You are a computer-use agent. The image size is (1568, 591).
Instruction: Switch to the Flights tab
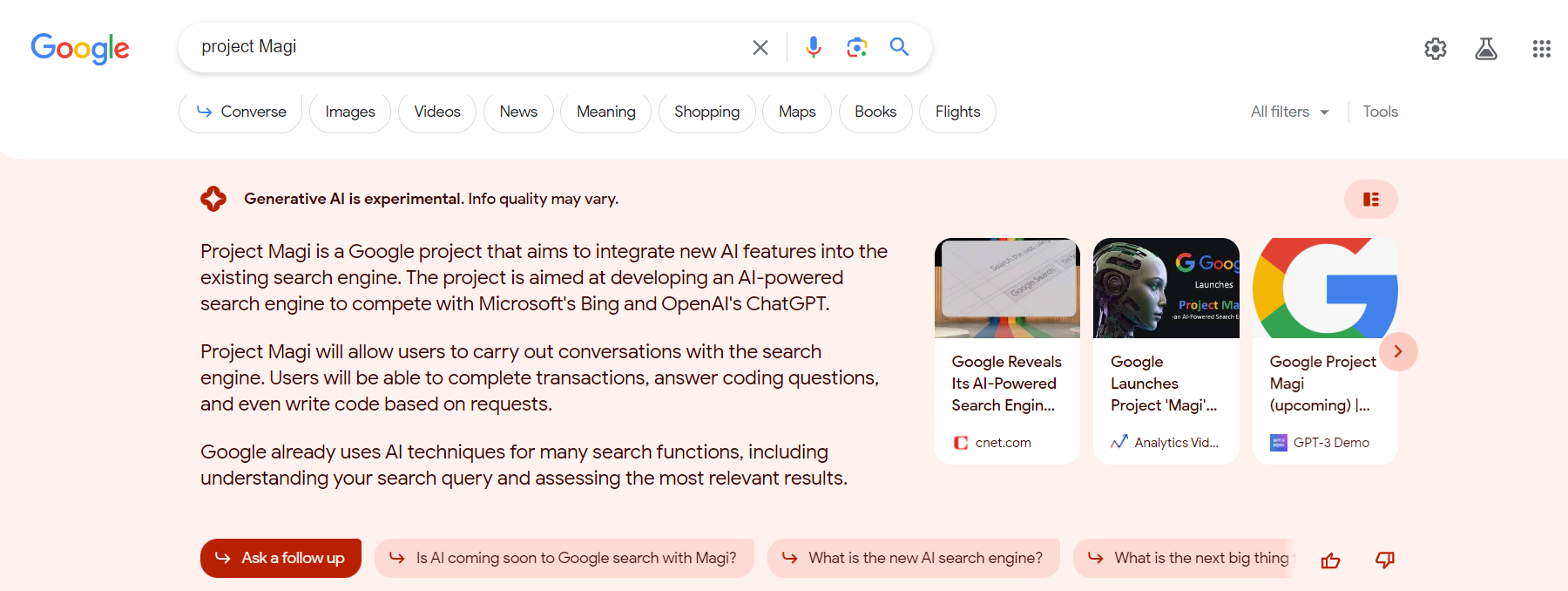pyautogui.click(x=958, y=112)
